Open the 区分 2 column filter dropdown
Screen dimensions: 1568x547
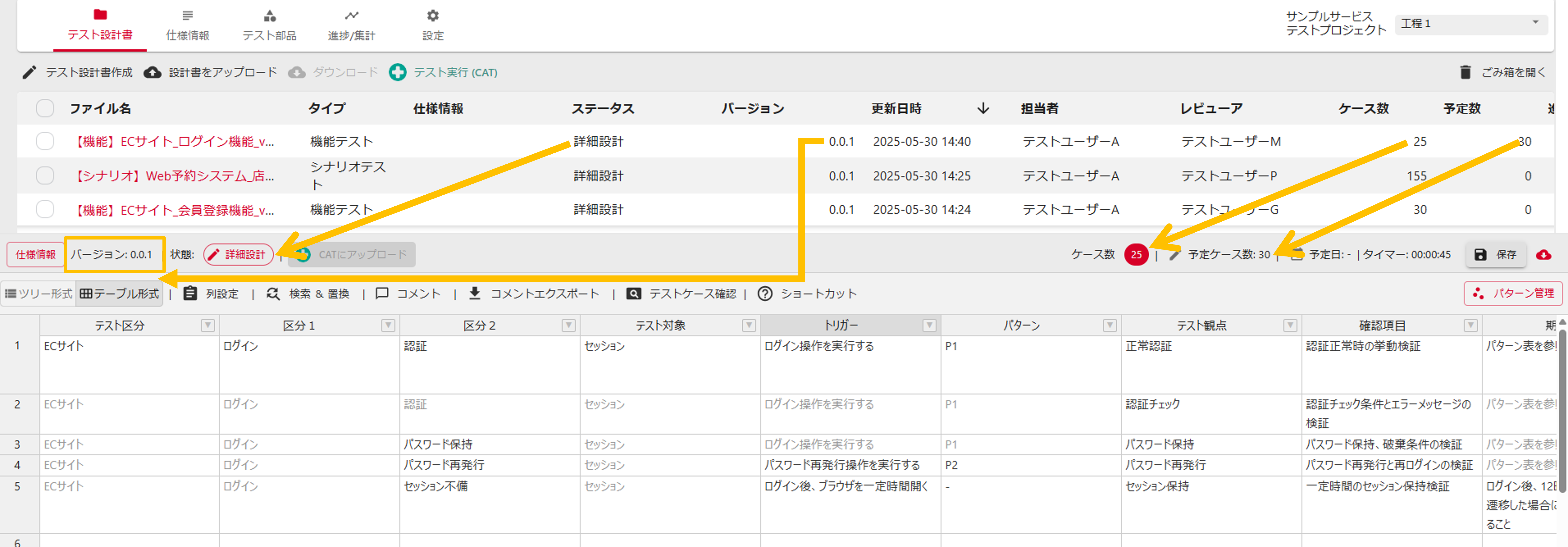click(x=568, y=326)
